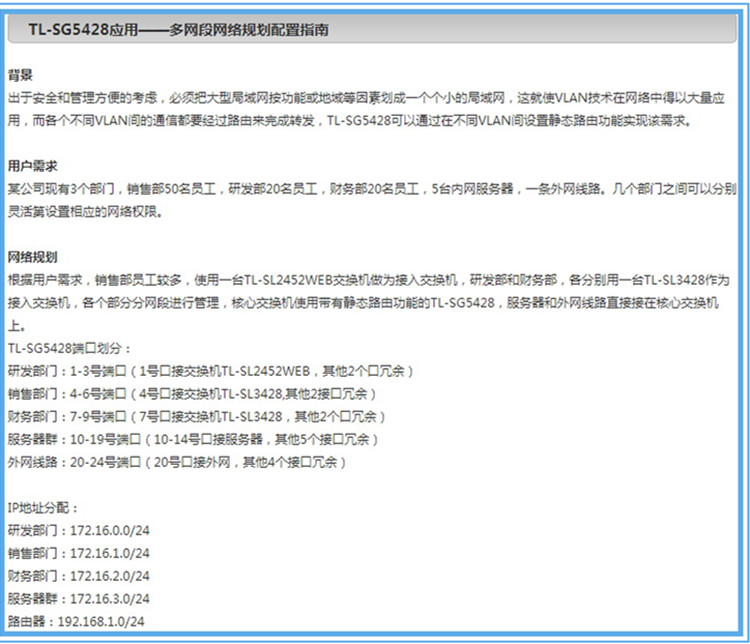Click the line starting '根据用户需求，销售部员工较多'
Screen dimensions: 750x644
[368, 280]
